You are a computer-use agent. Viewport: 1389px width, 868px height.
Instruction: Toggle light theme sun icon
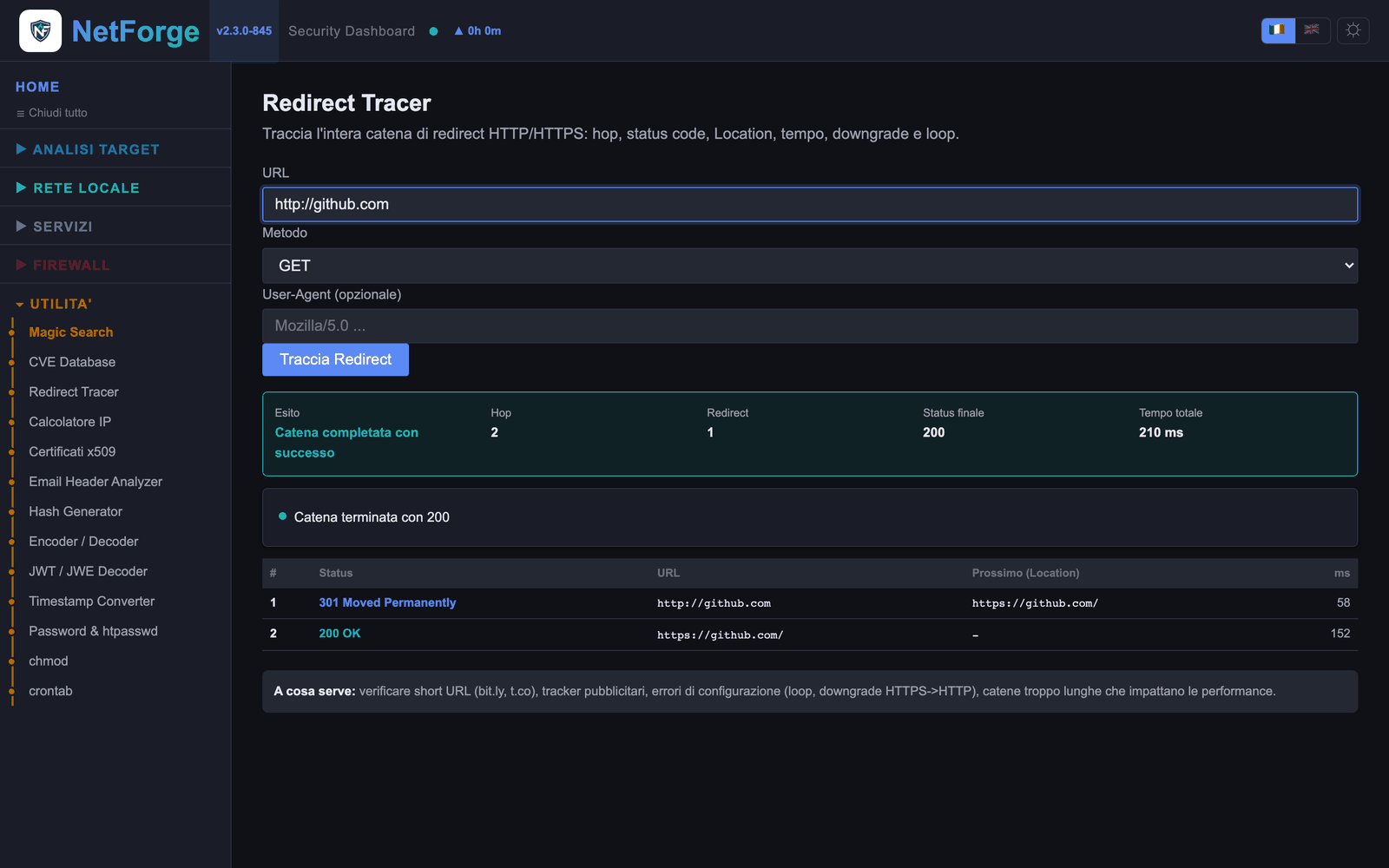pos(1353,30)
